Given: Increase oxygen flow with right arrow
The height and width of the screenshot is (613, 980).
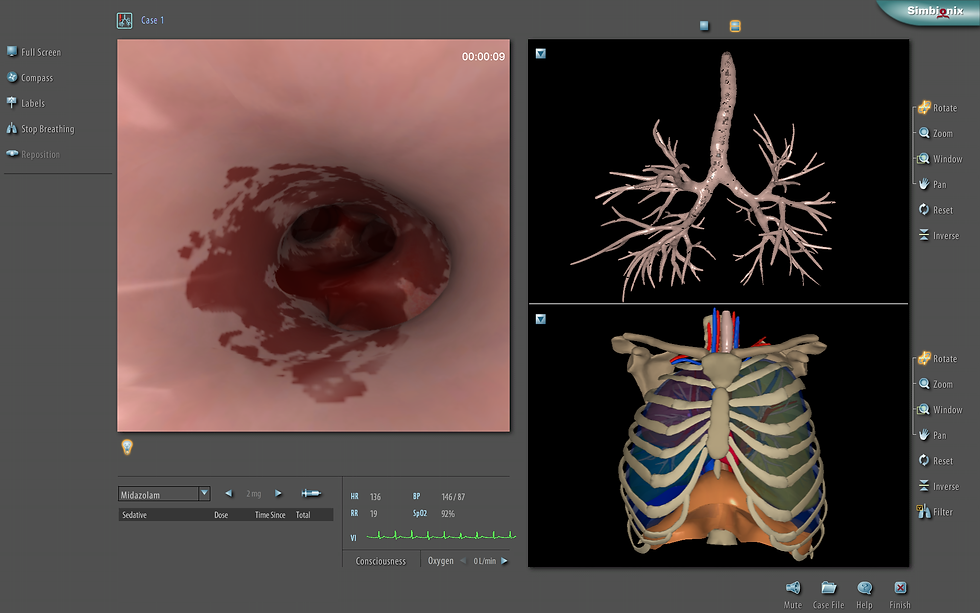Looking at the screenshot, I should pos(504,561).
